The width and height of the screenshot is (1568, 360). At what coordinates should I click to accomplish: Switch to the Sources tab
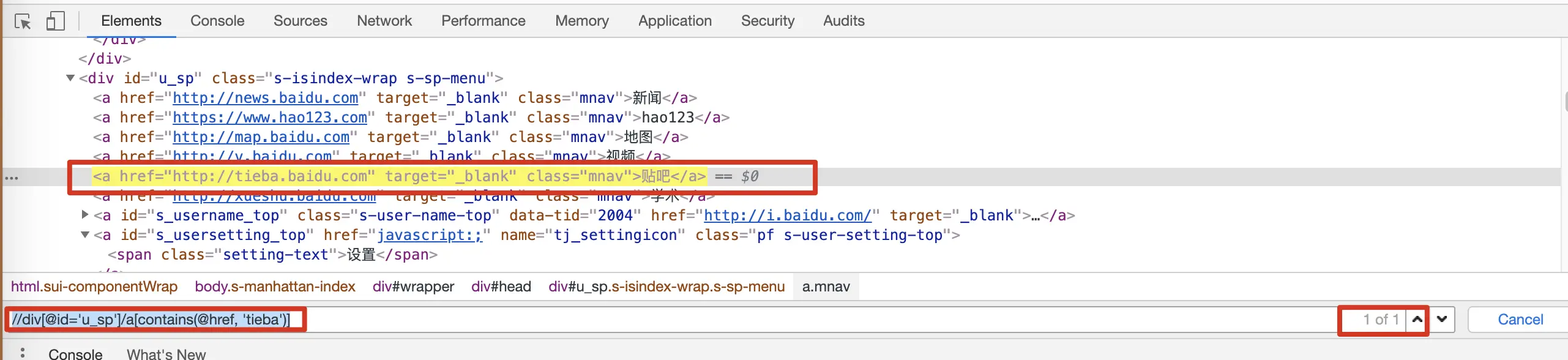click(x=301, y=21)
